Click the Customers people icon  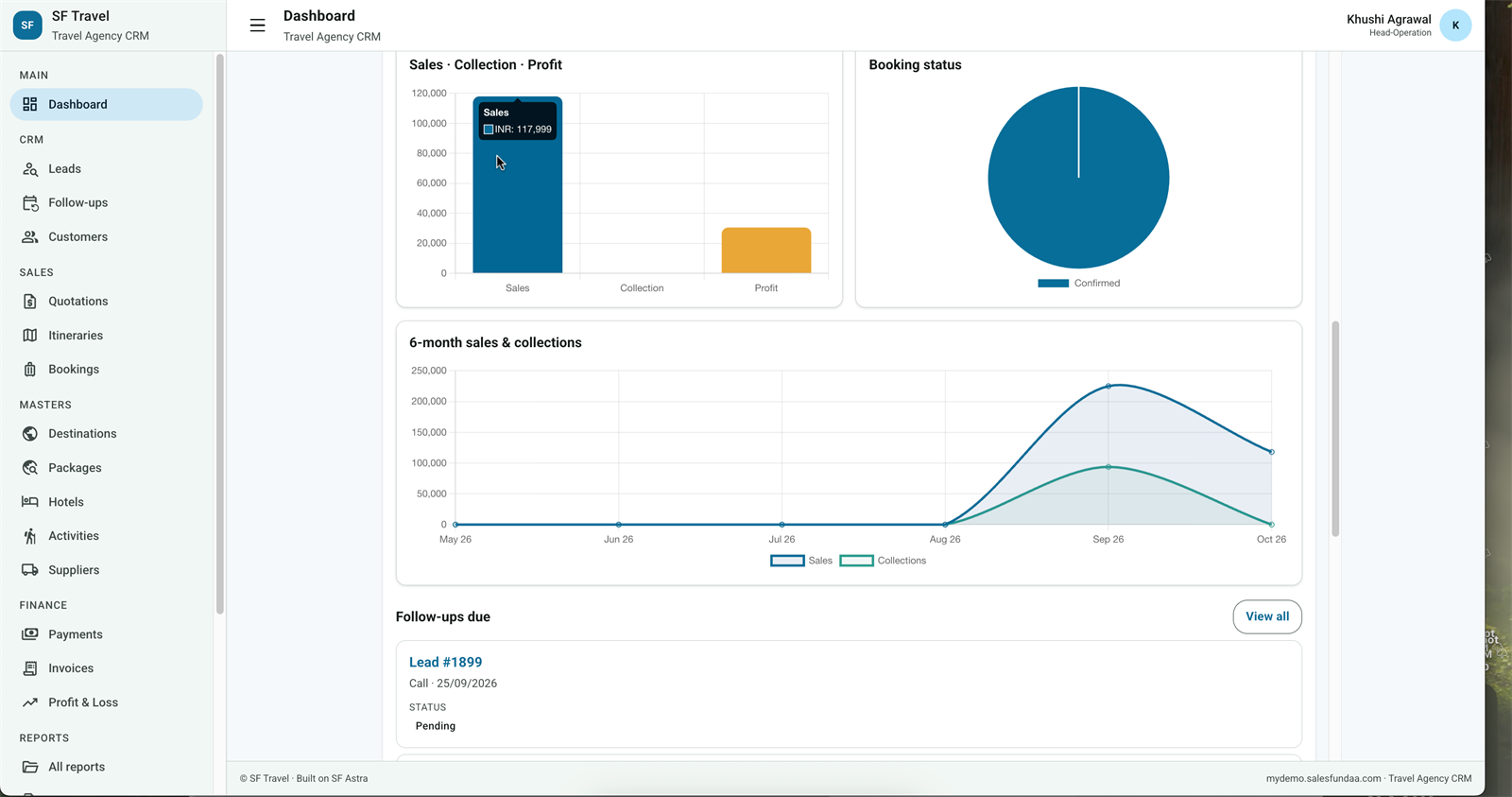coord(30,237)
